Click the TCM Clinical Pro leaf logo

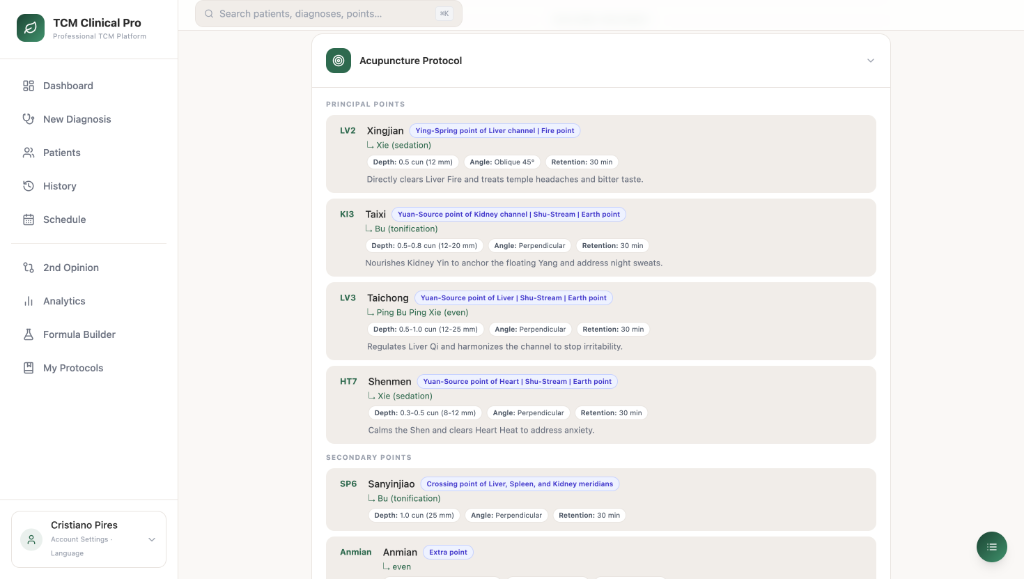point(31,28)
